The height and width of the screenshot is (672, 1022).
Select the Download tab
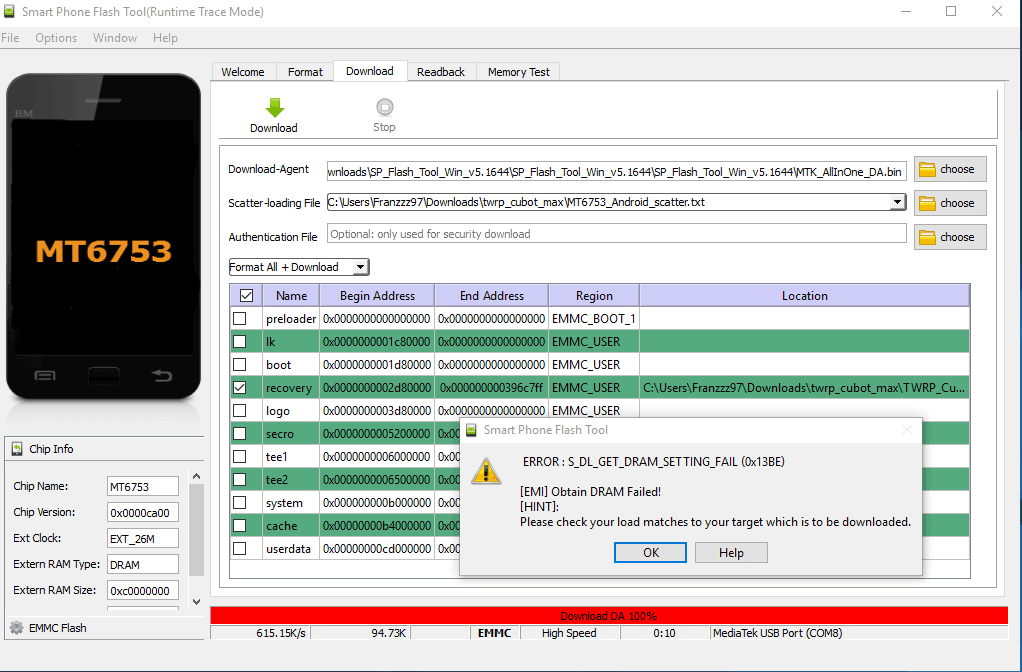tap(370, 71)
